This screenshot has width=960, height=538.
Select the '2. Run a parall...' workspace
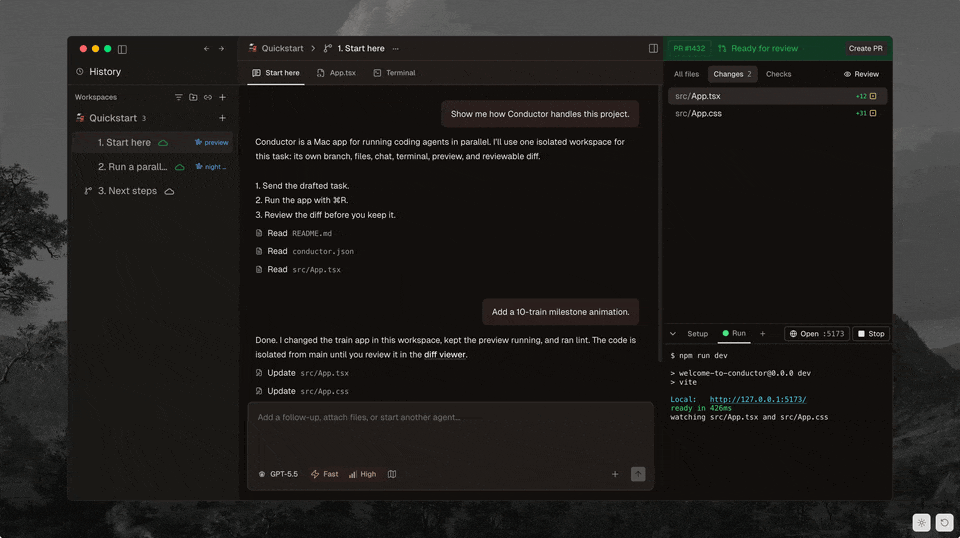tap(152, 166)
